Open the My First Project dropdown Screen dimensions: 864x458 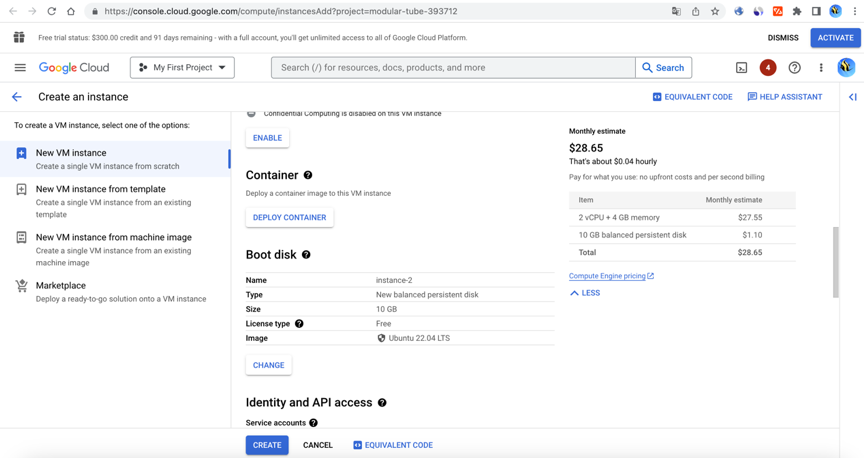pyautogui.click(x=182, y=68)
